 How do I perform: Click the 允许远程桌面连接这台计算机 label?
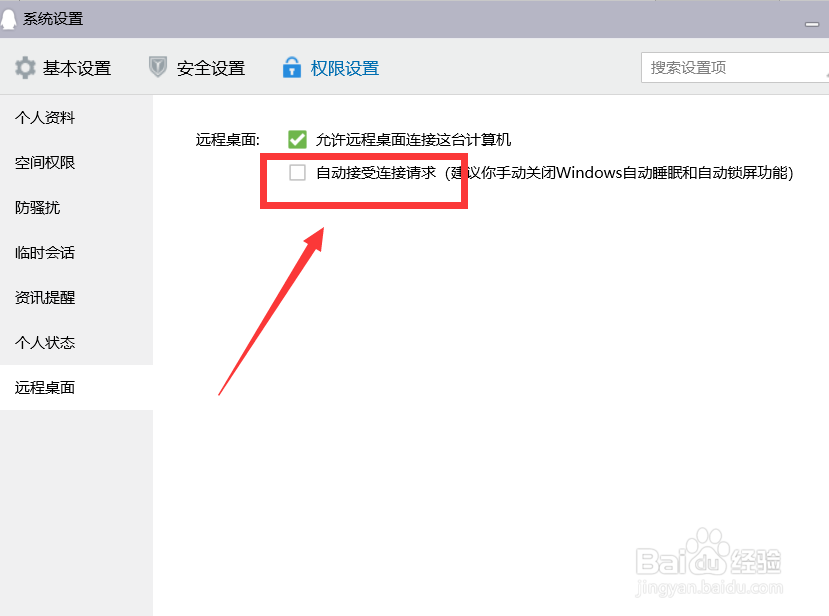(x=413, y=140)
